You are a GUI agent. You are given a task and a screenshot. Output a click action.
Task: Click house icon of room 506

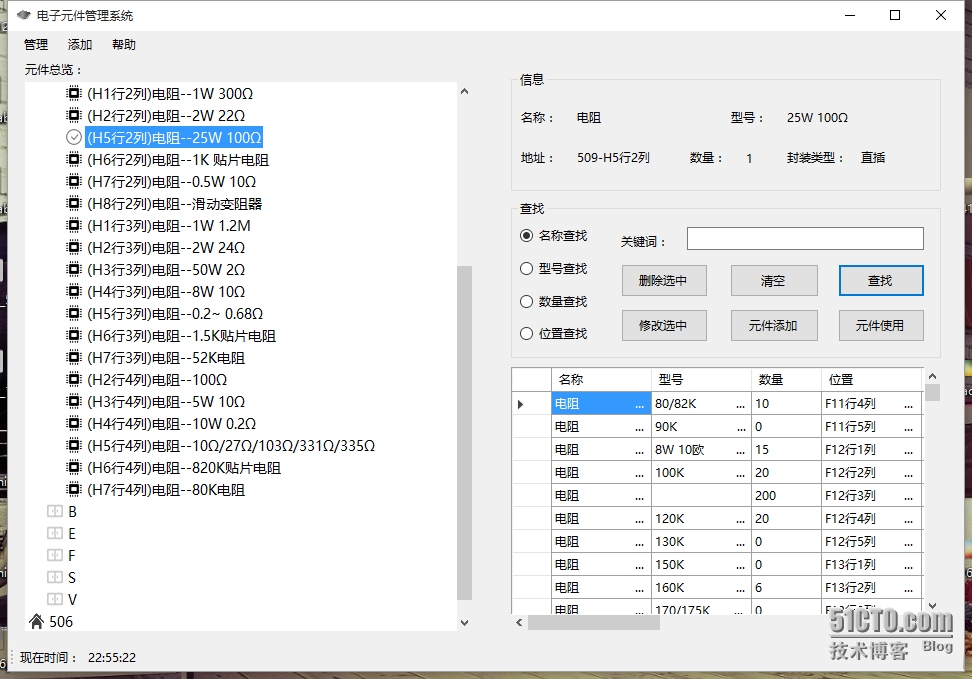tap(37, 621)
